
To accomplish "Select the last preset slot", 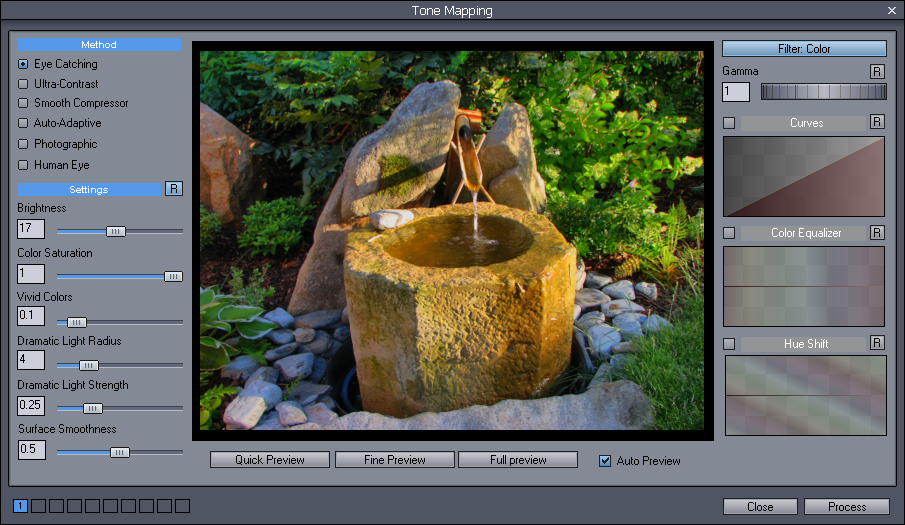I will [x=182, y=506].
